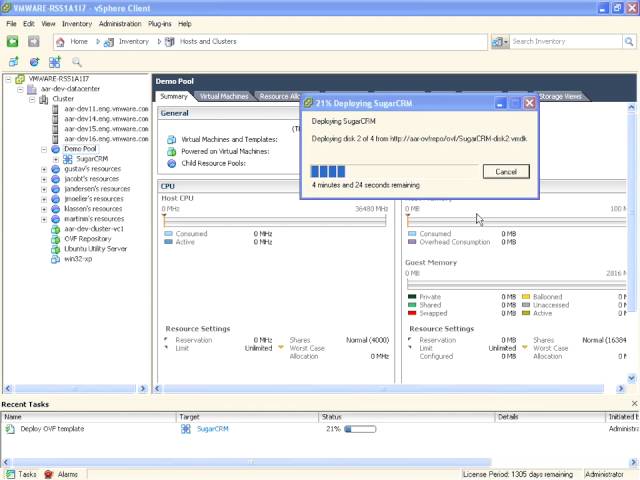Open the Edit menu
640x480 pixels.
coord(29,24)
